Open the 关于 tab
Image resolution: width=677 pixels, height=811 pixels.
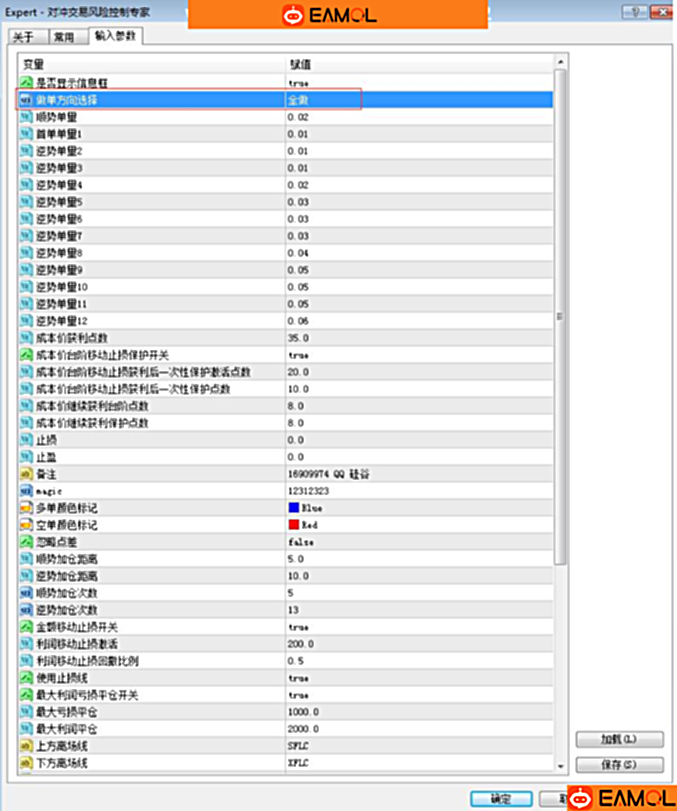pos(28,37)
